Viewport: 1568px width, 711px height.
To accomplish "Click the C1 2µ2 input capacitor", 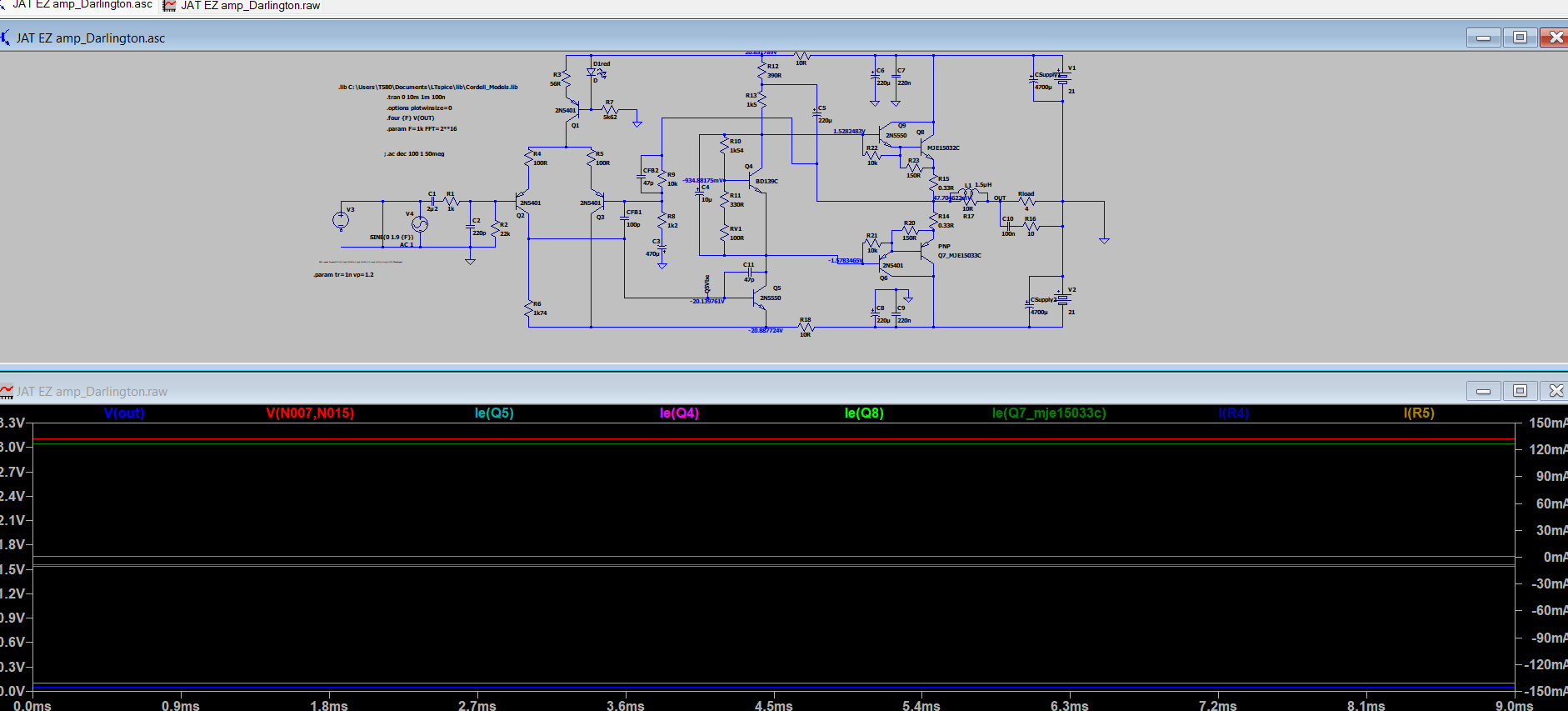I will click(432, 201).
